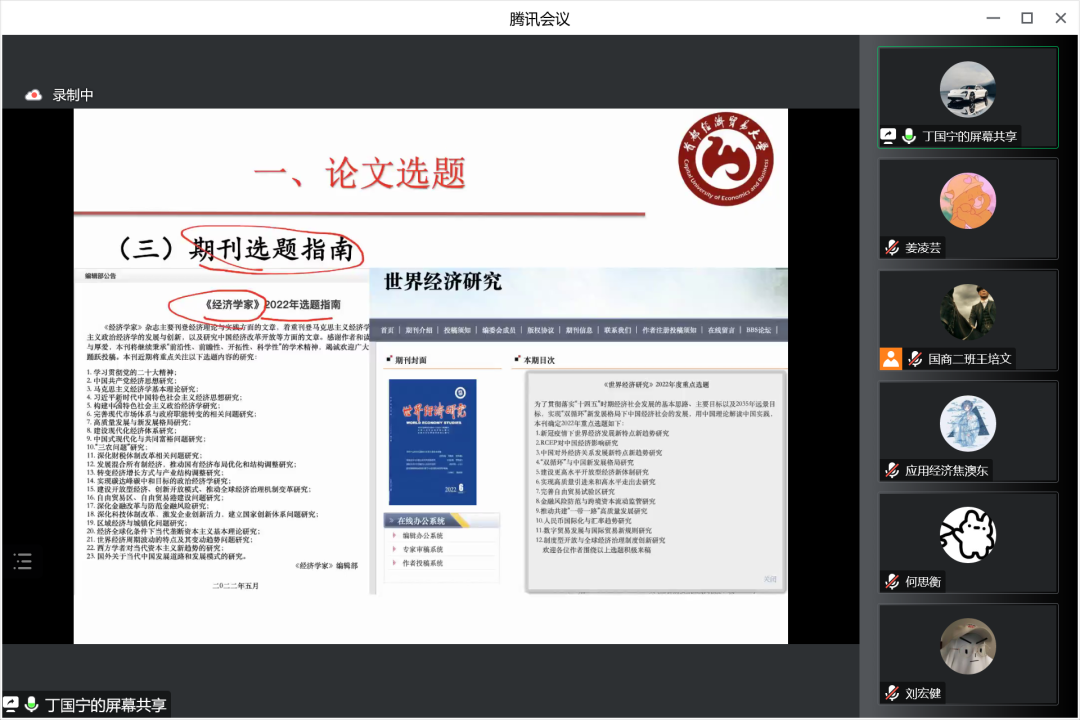The width and height of the screenshot is (1080, 720).
Task: Click the screen share icon in bottom-left label
Action: coord(11,704)
